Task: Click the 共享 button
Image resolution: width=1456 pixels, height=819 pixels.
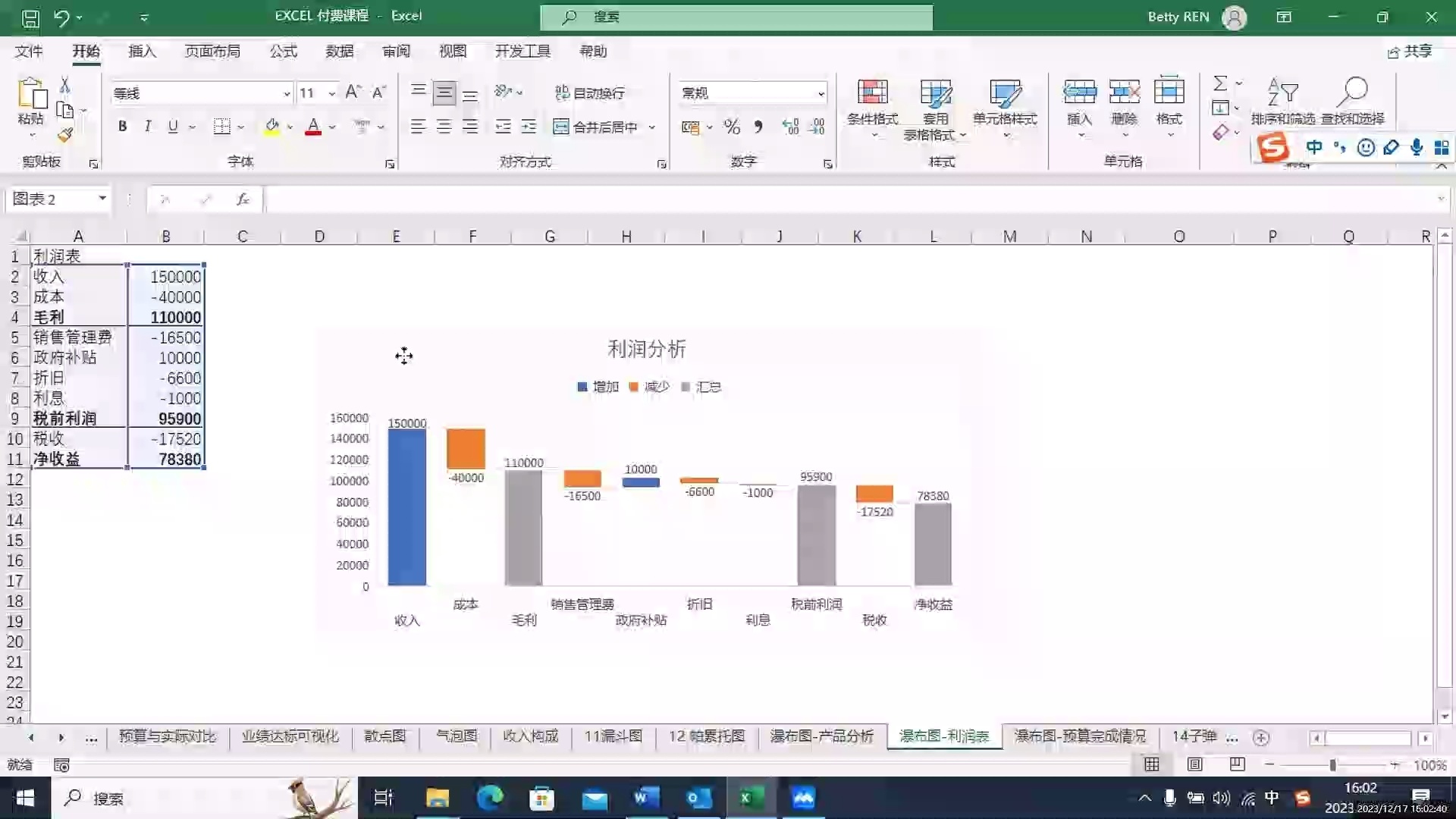Action: point(1413,52)
